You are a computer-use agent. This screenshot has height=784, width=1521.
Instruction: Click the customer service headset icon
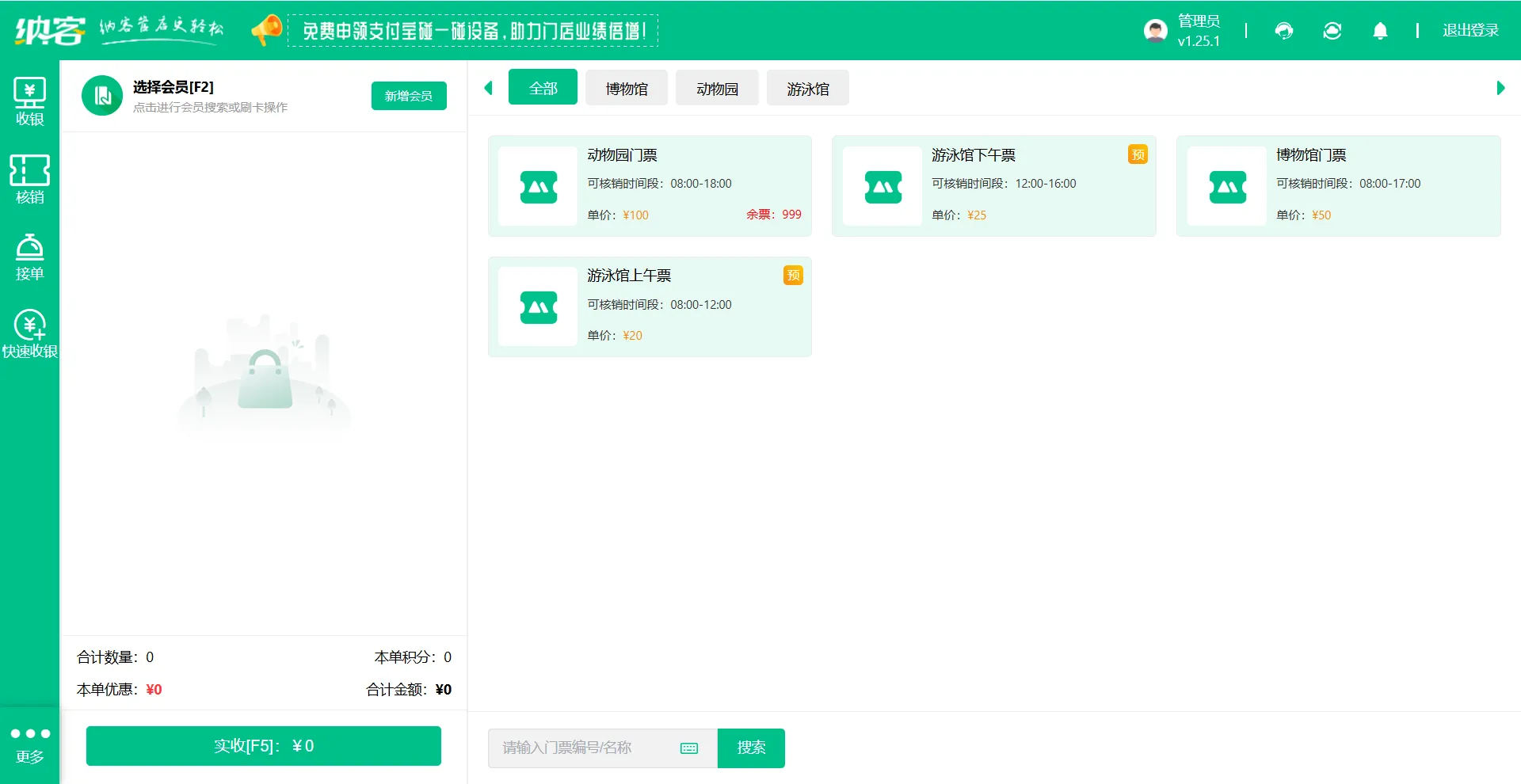click(1284, 31)
